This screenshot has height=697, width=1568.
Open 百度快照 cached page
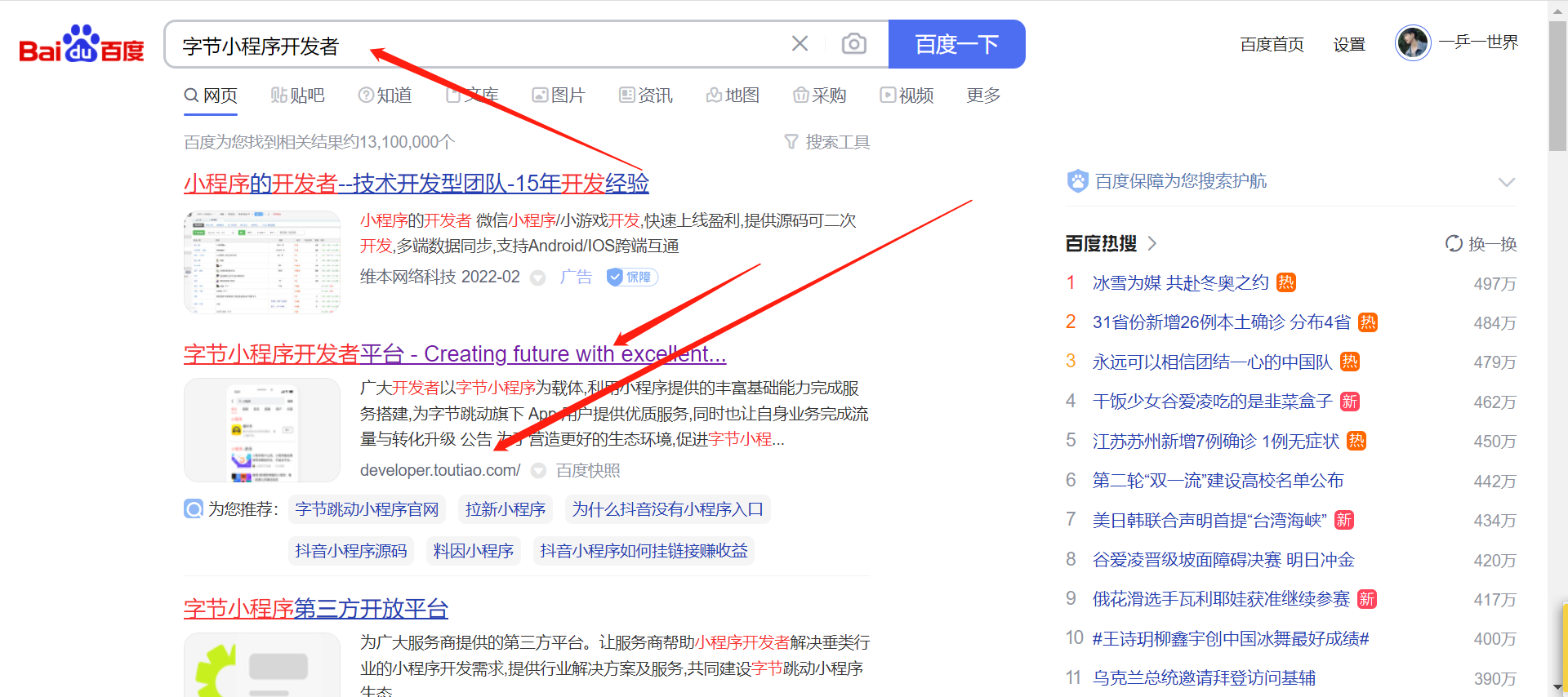click(588, 470)
